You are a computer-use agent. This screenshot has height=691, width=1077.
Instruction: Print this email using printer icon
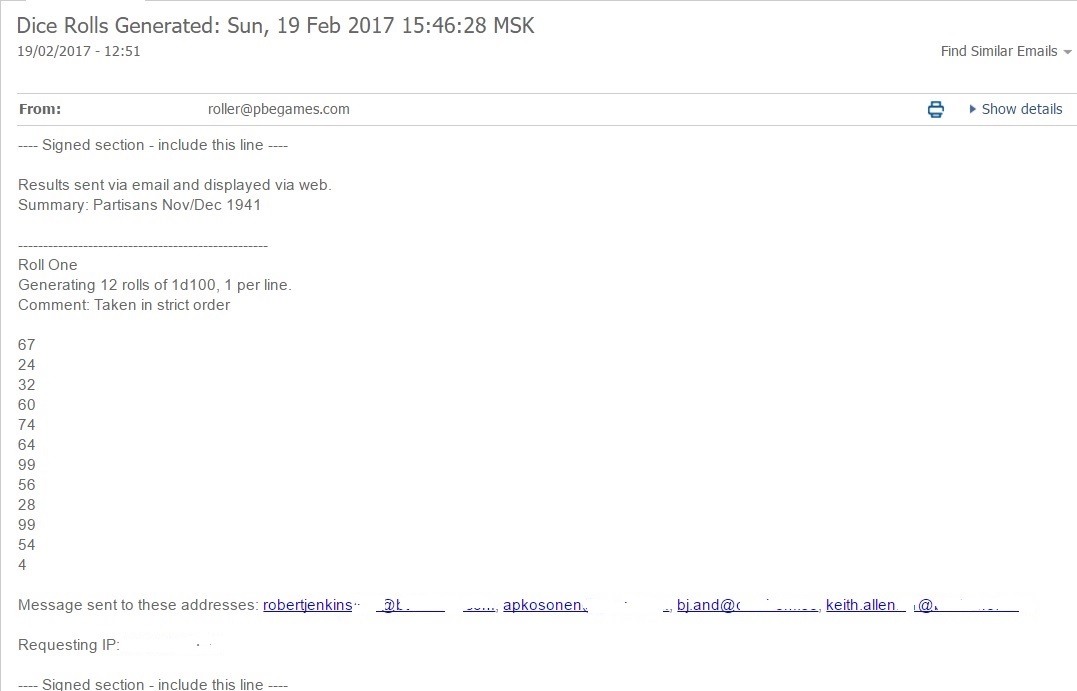[936, 109]
